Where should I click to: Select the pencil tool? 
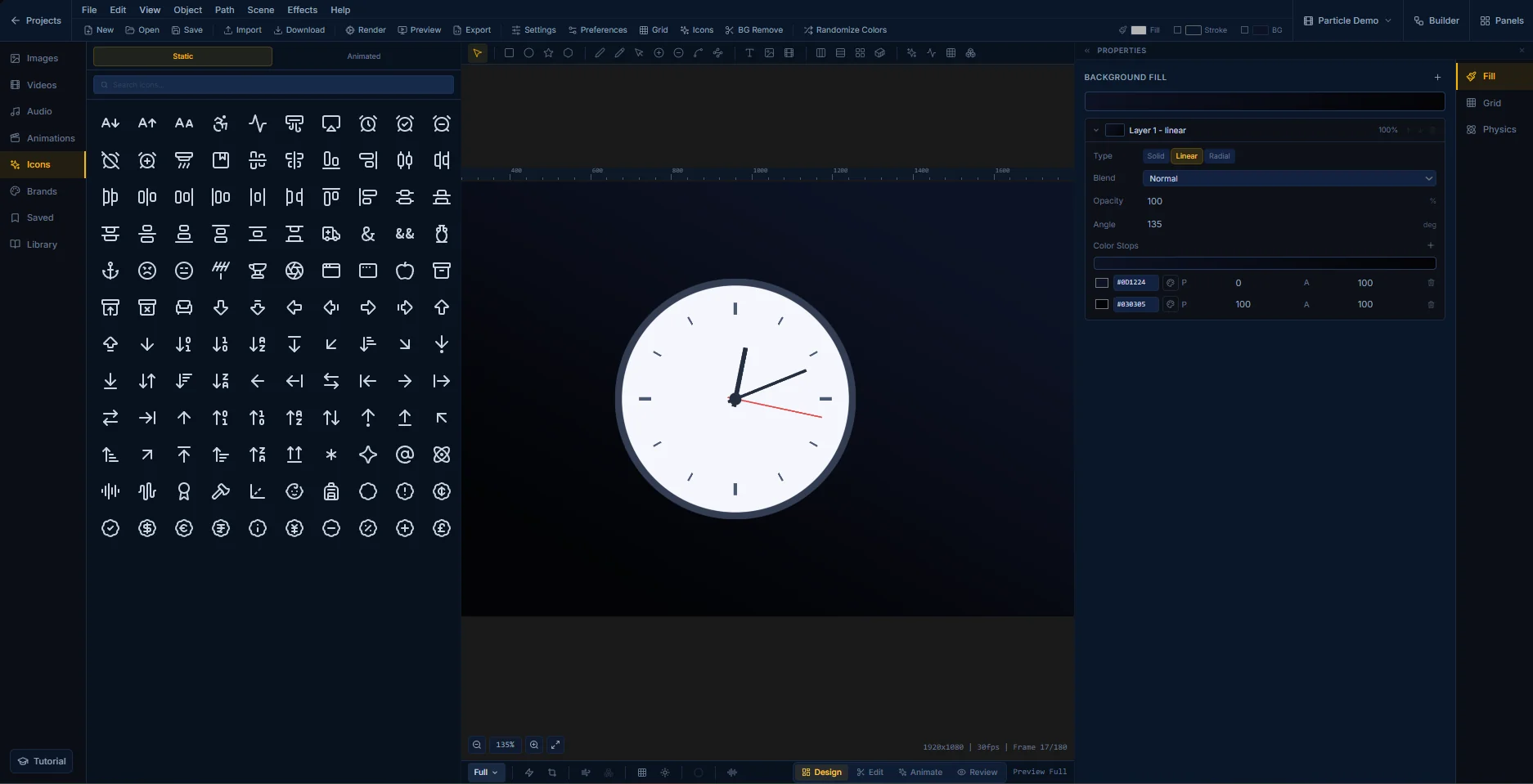[619, 53]
